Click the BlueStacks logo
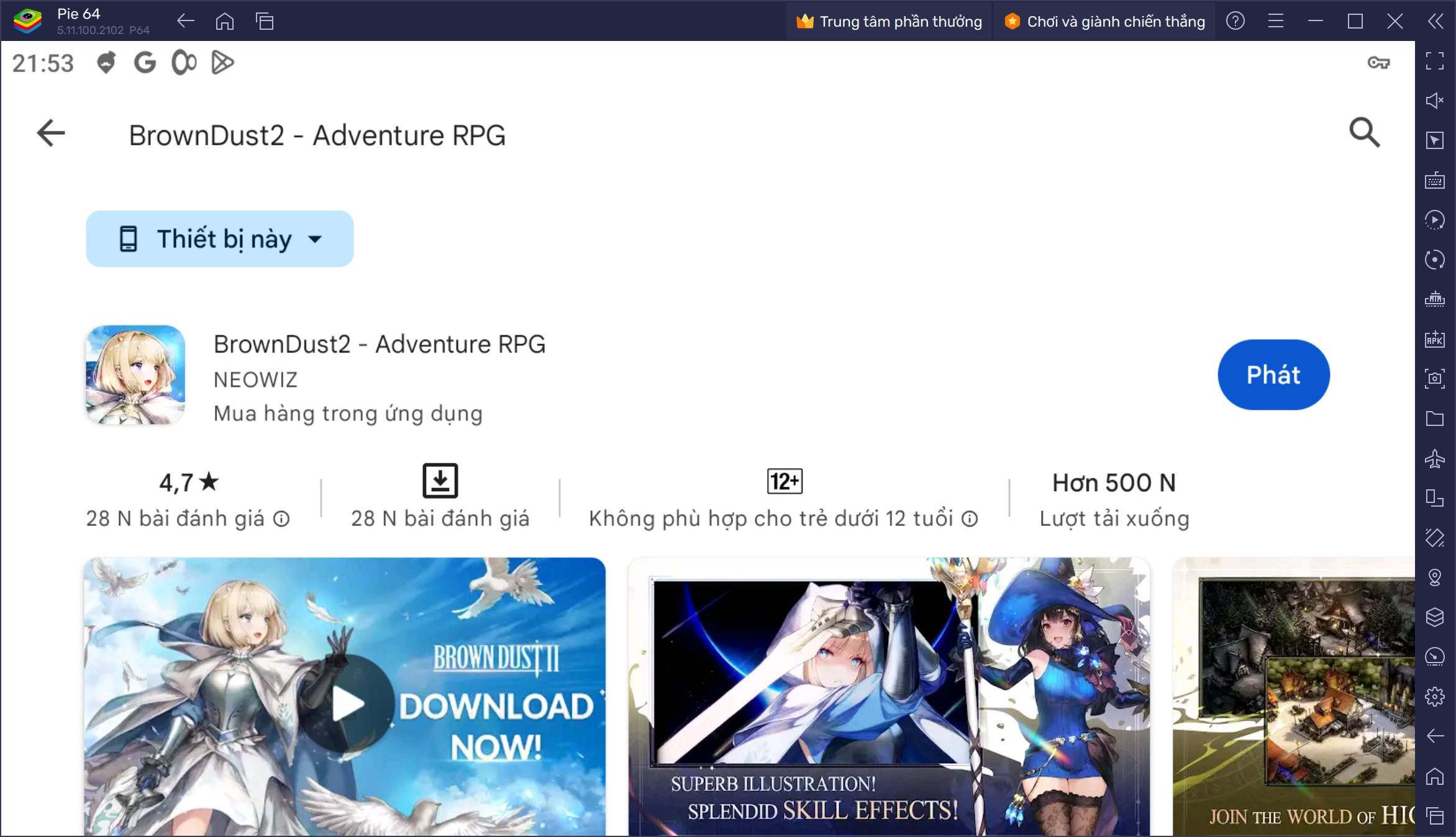This screenshot has height=837, width=1456. [x=28, y=21]
